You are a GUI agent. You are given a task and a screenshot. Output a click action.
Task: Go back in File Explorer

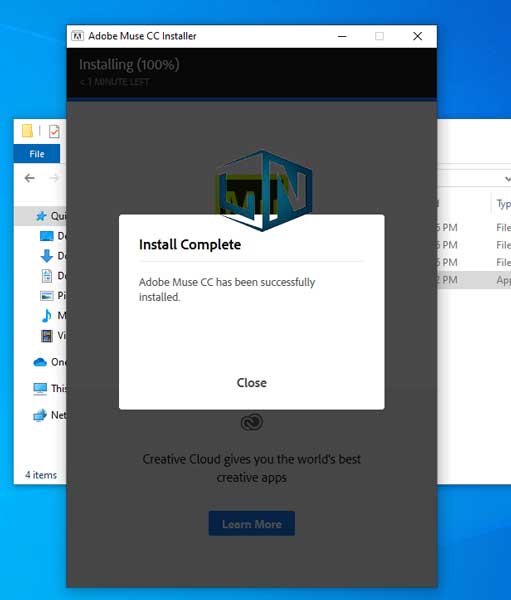[29, 178]
